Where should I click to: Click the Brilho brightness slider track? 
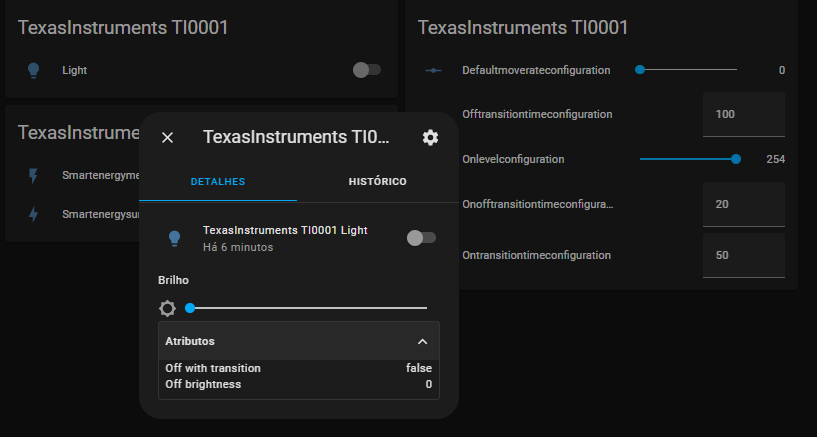click(308, 308)
